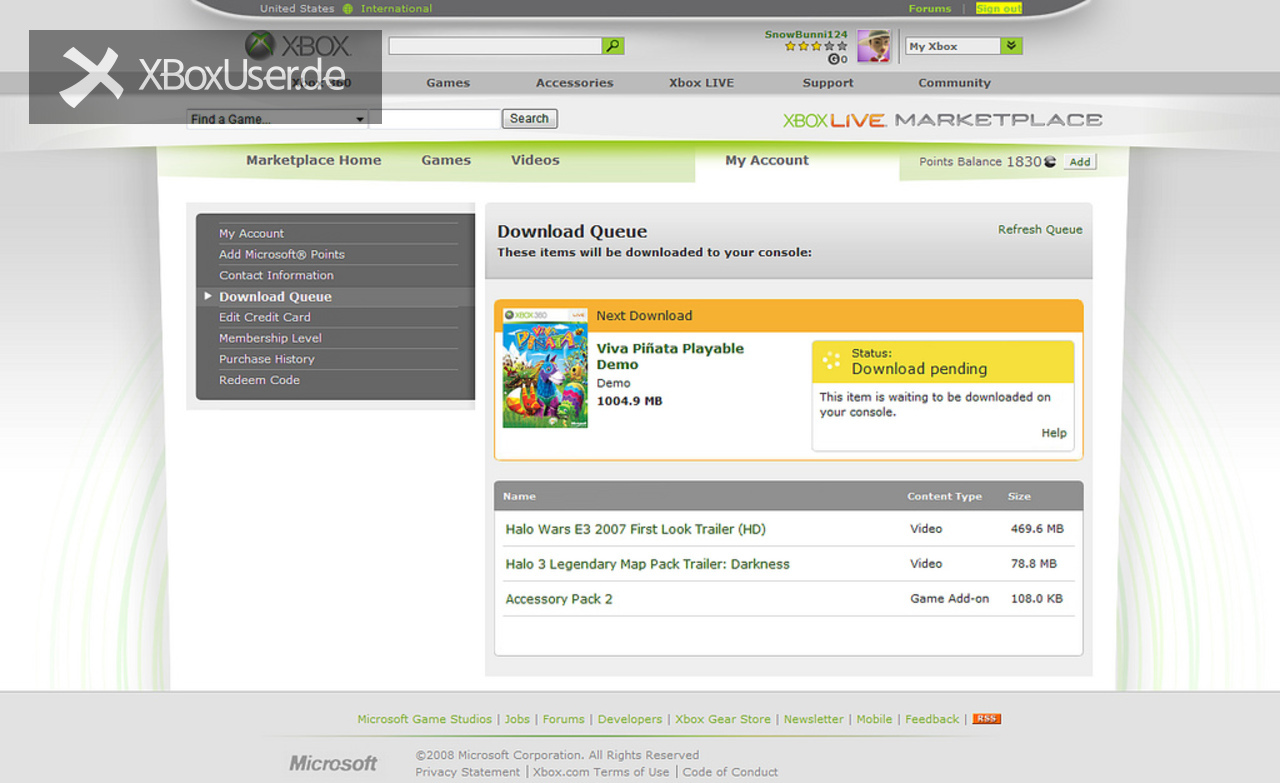
Task: Open the Support navigation menu
Action: click(x=828, y=83)
